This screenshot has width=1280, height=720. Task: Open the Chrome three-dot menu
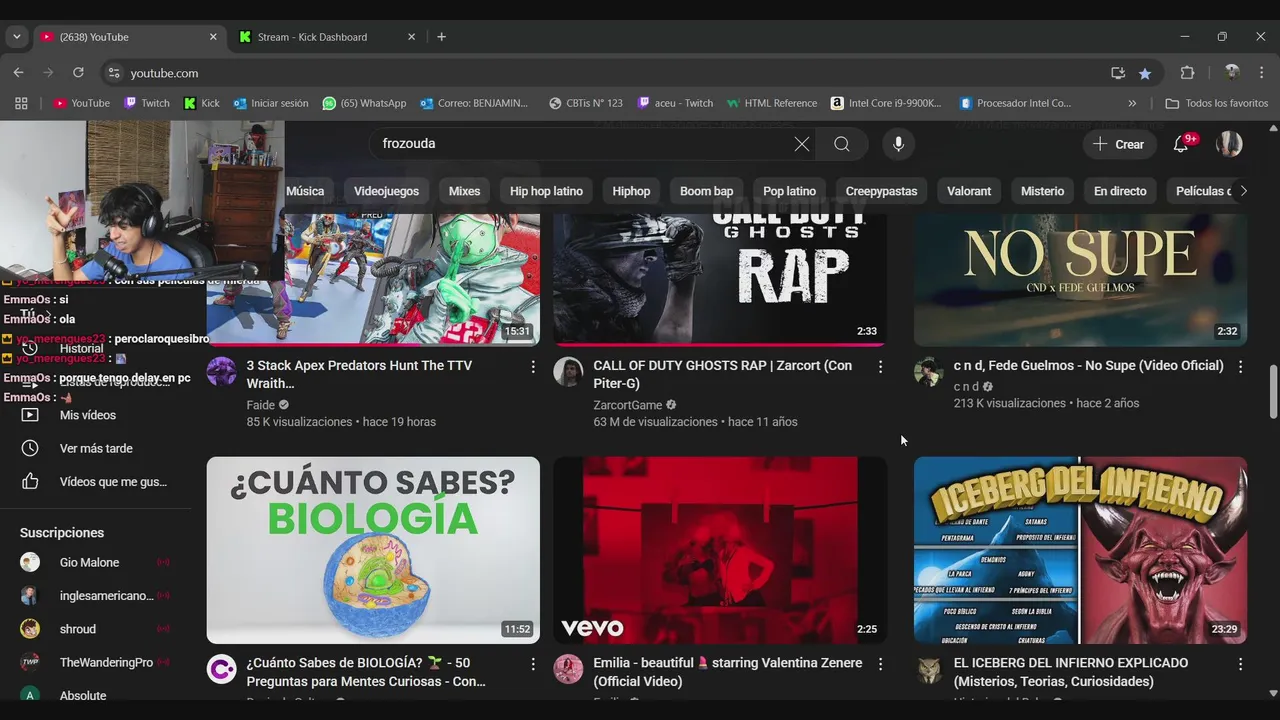pyautogui.click(x=1262, y=73)
